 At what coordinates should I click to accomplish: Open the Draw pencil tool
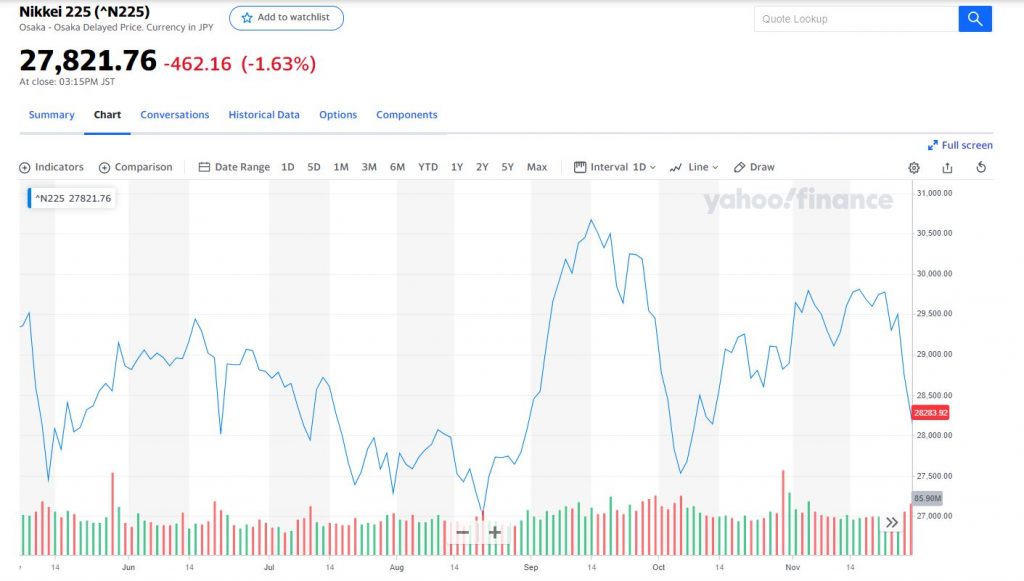coord(754,167)
